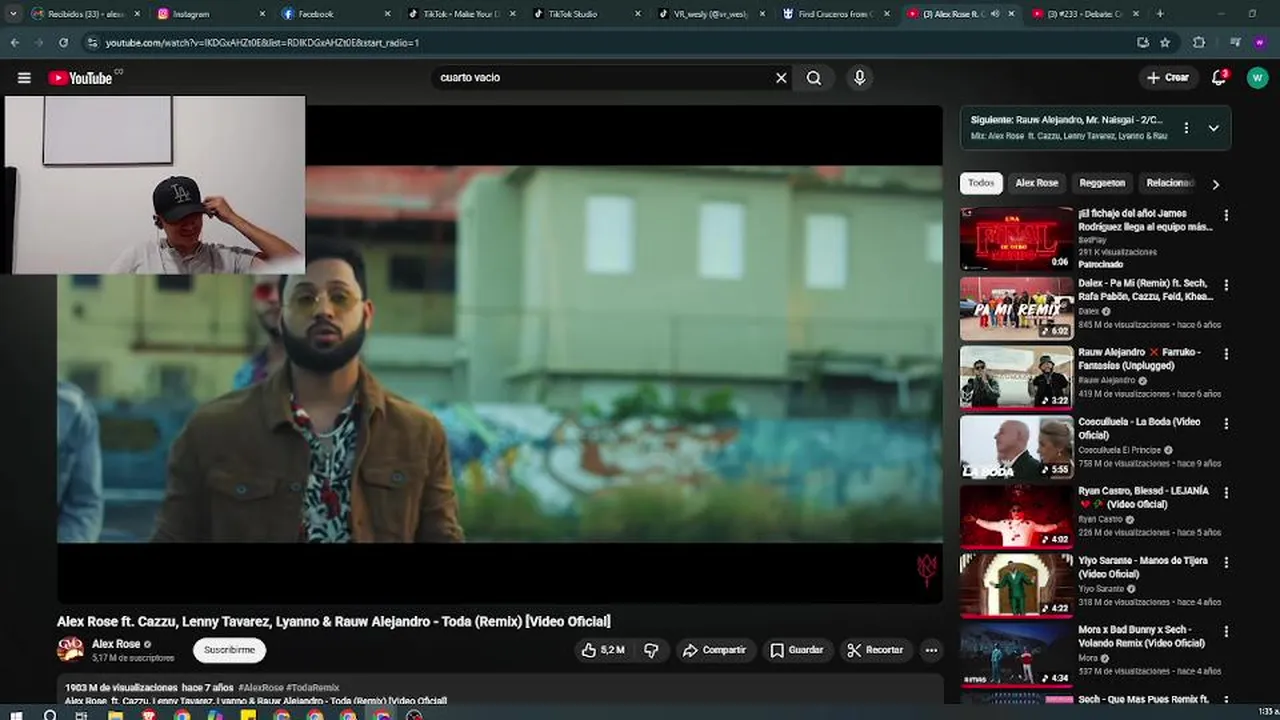Start voice search with the microphone
The height and width of the screenshot is (720, 1280).
pos(859,78)
